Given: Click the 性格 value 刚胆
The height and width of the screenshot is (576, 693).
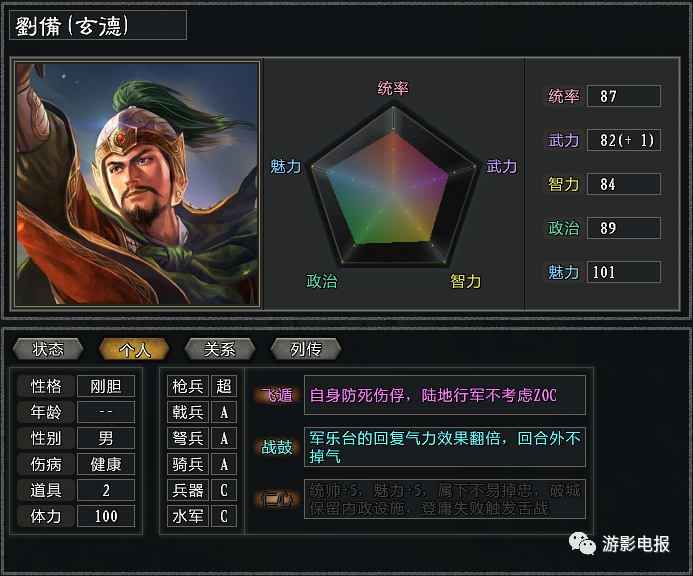Looking at the screenshot, I should pyautogui.click(x=106, y=386).
